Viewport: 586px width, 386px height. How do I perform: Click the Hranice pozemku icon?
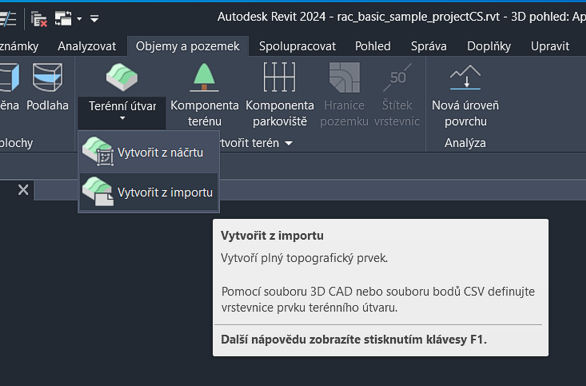(344, 77)
